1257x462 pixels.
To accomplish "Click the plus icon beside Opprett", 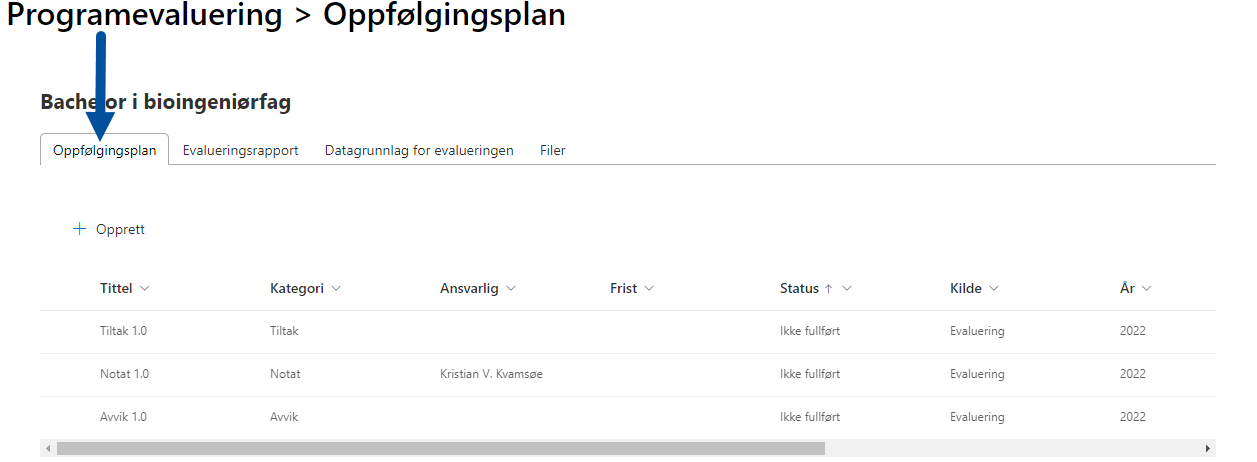I will coord(80,229).
